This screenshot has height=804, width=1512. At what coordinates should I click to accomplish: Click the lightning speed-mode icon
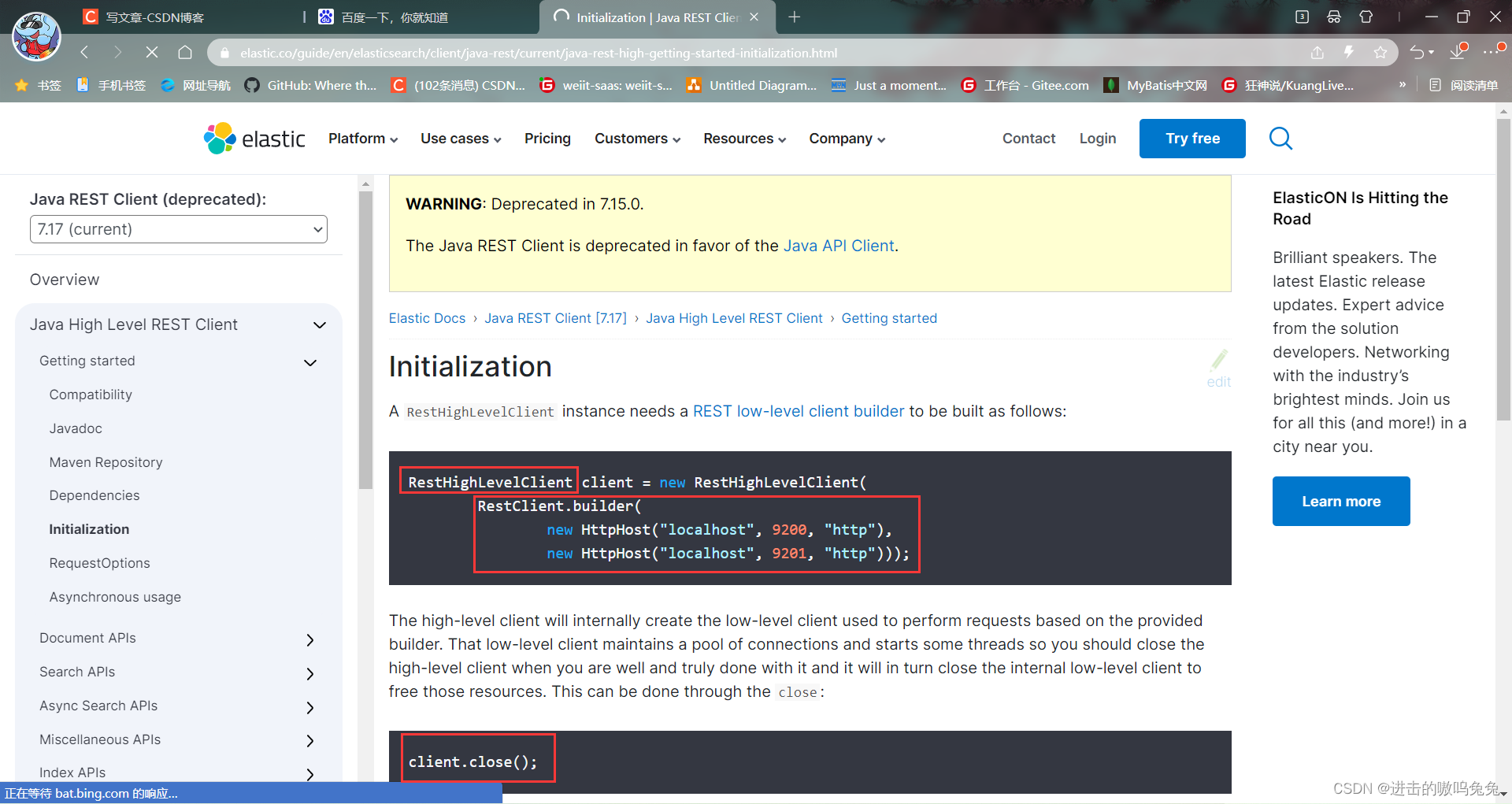[1349, 53]
